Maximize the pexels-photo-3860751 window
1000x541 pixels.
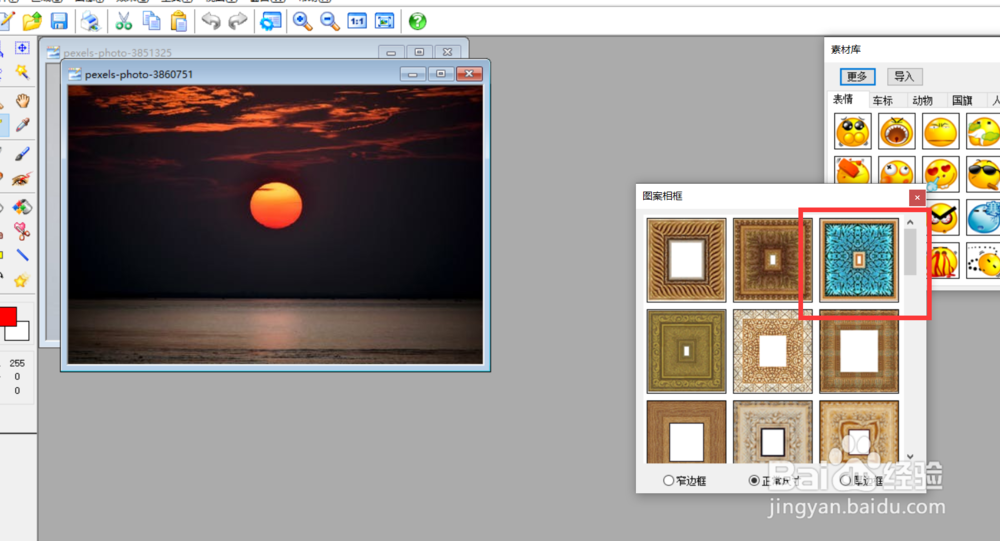[x=441, y=74]
